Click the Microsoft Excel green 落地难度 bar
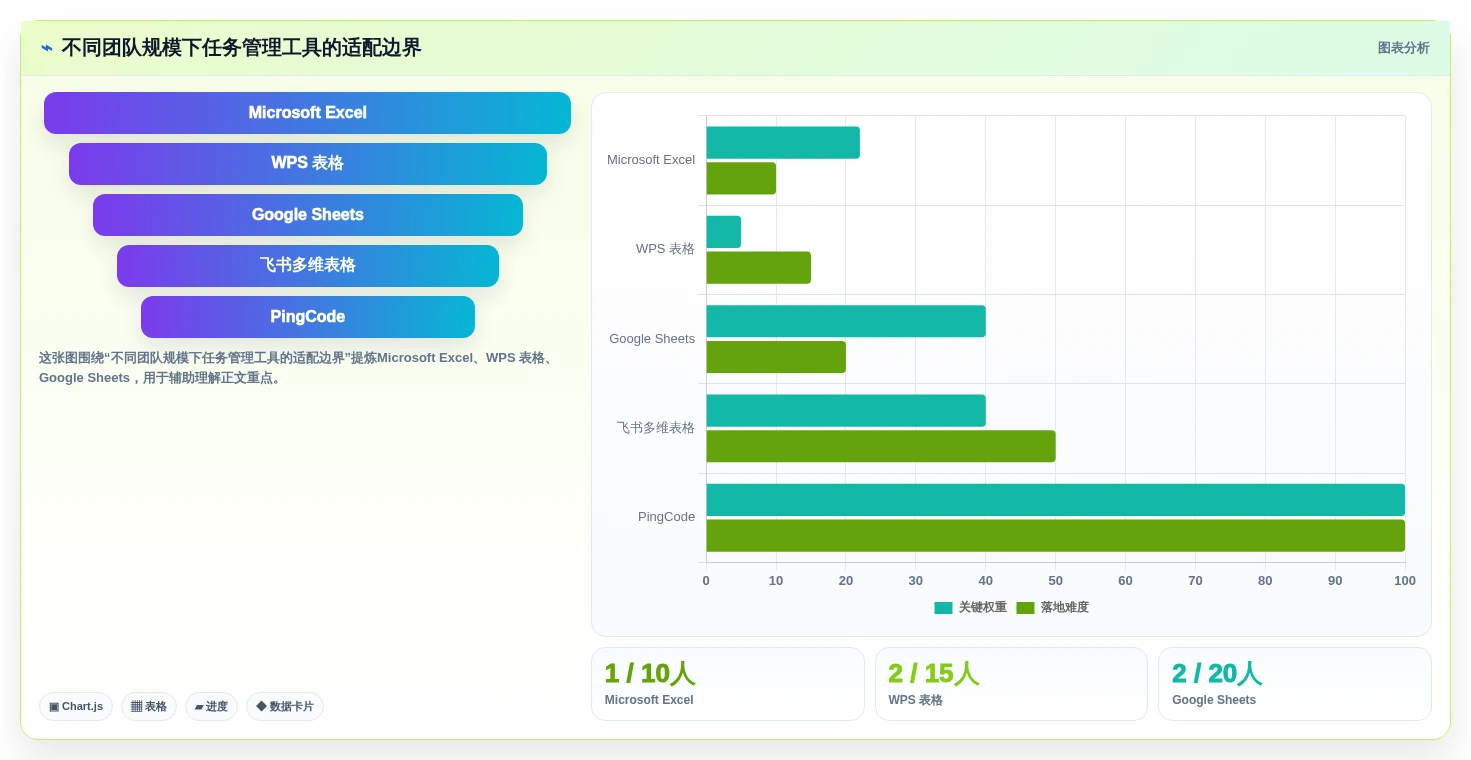The width and height of the screenshot is (1471, 760). (741, 179)
